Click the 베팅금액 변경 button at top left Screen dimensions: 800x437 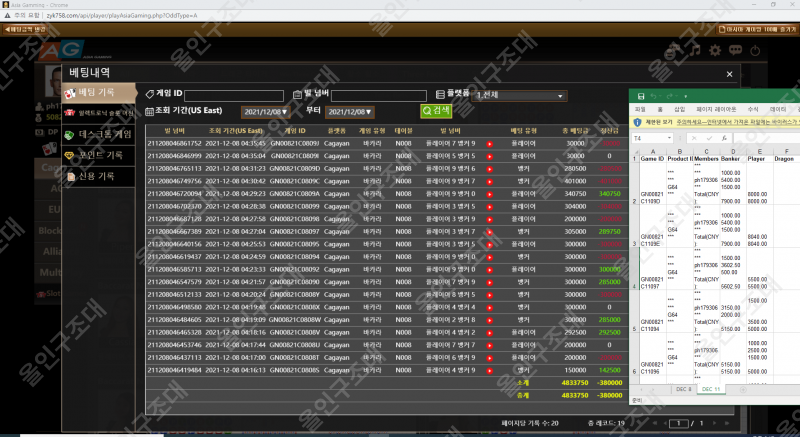pos(26,30)
